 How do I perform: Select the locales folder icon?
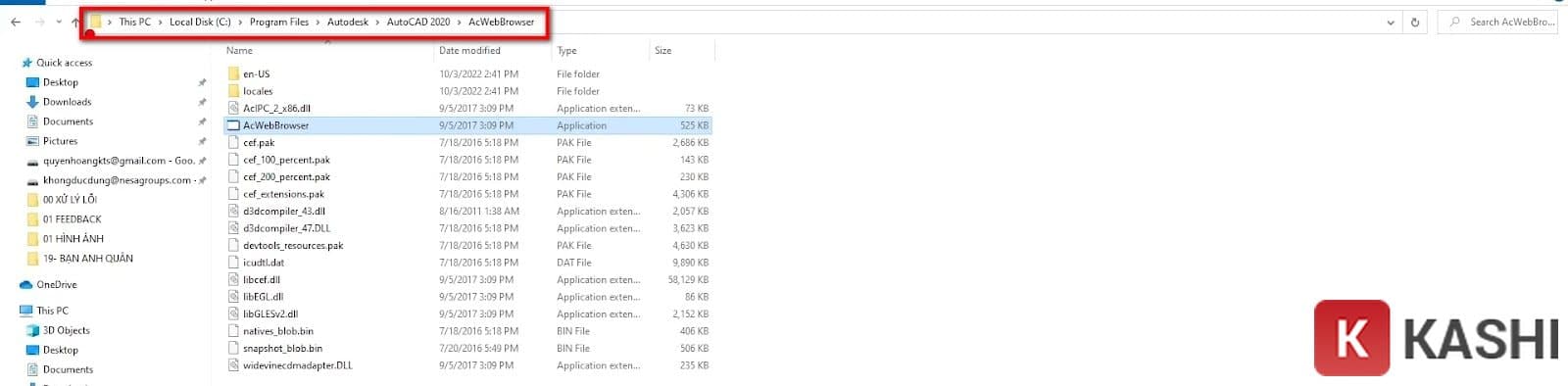click(x=233, y=91)
